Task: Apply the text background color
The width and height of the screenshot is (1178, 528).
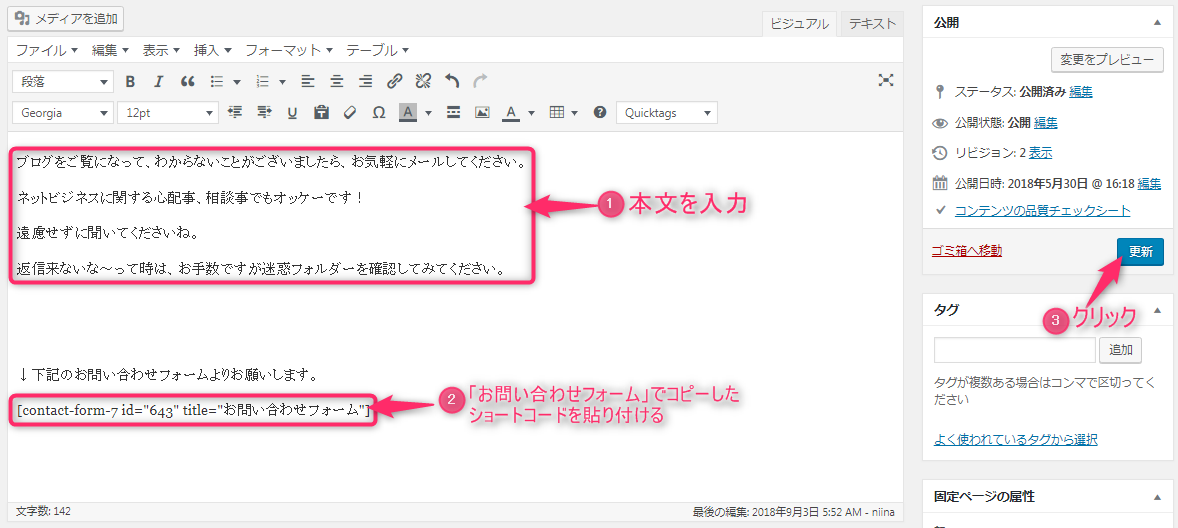Action: [408, 113]
